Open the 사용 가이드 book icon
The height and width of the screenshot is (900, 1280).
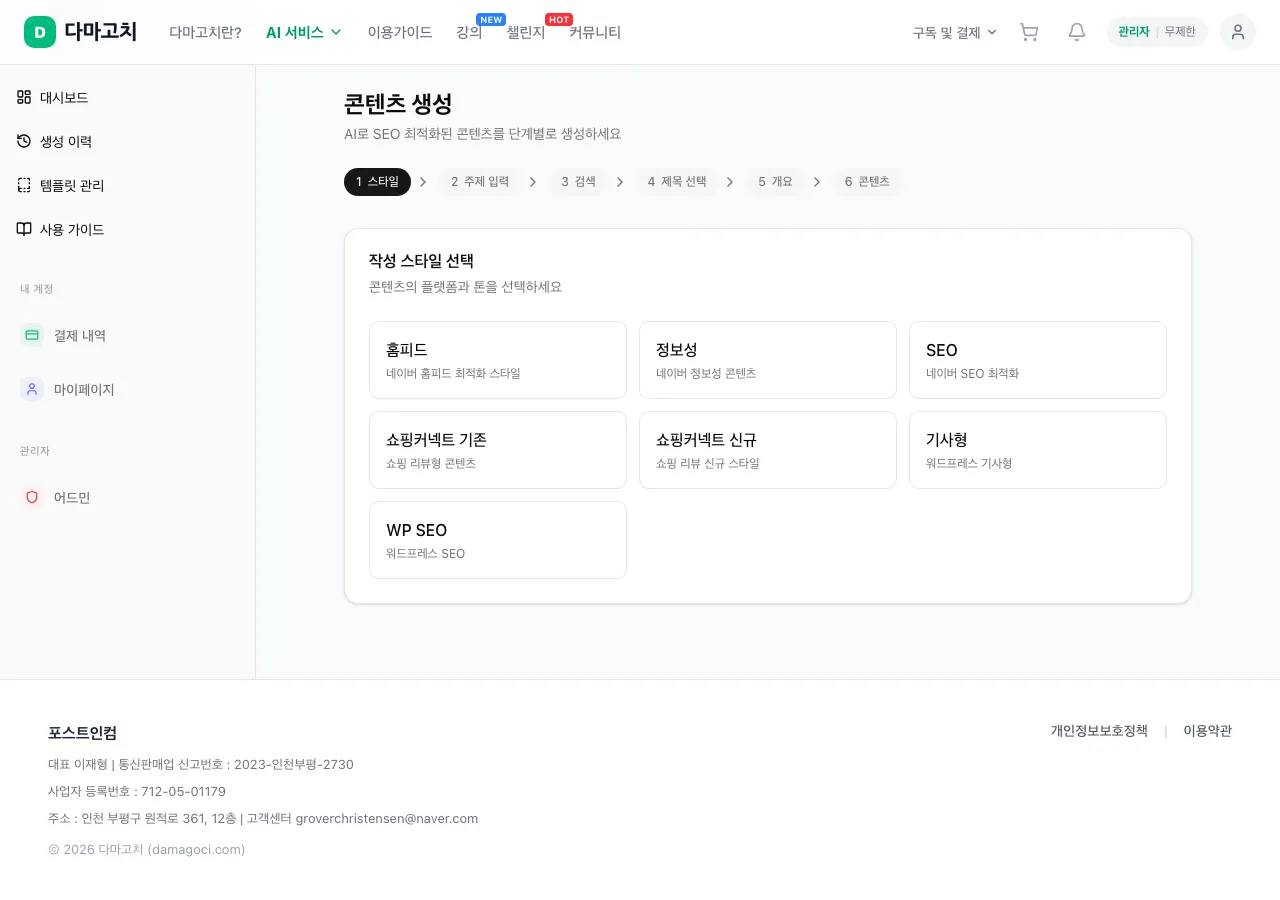24,229
